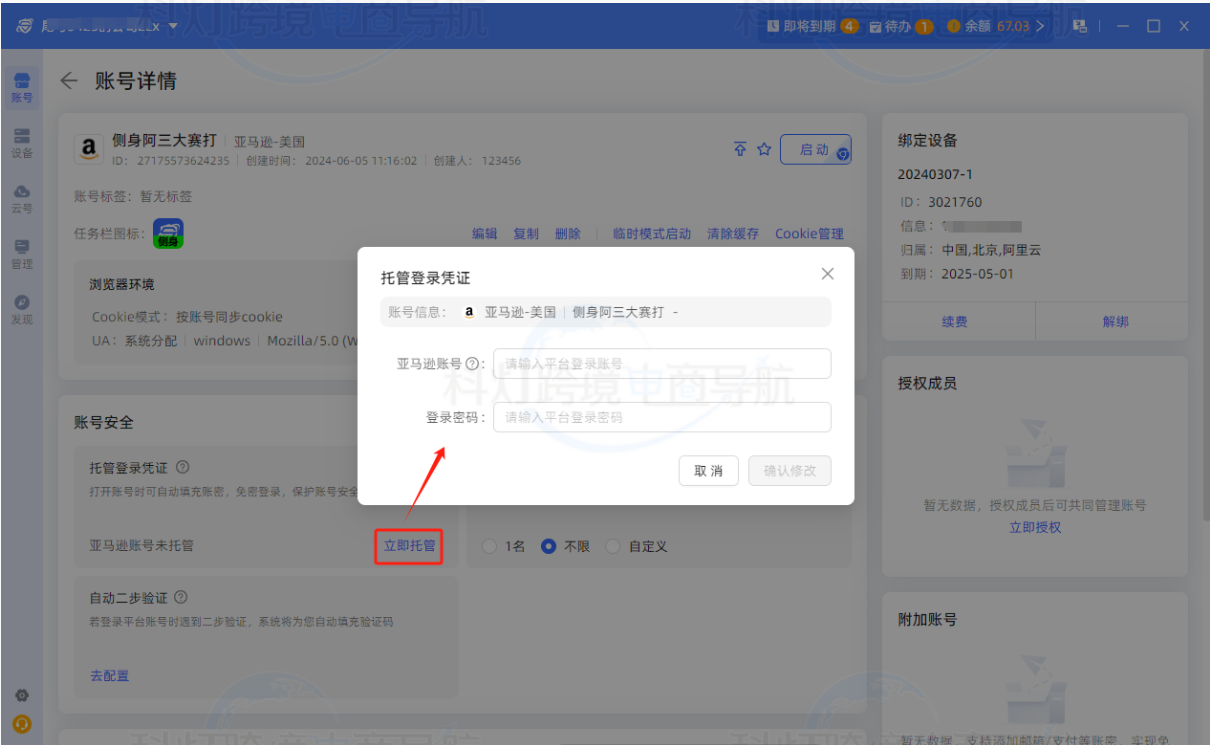The width and height of the screenshot is (1210, 745).
Task: Open the 待办 item in the top bar
Action: tap(900, 26)
